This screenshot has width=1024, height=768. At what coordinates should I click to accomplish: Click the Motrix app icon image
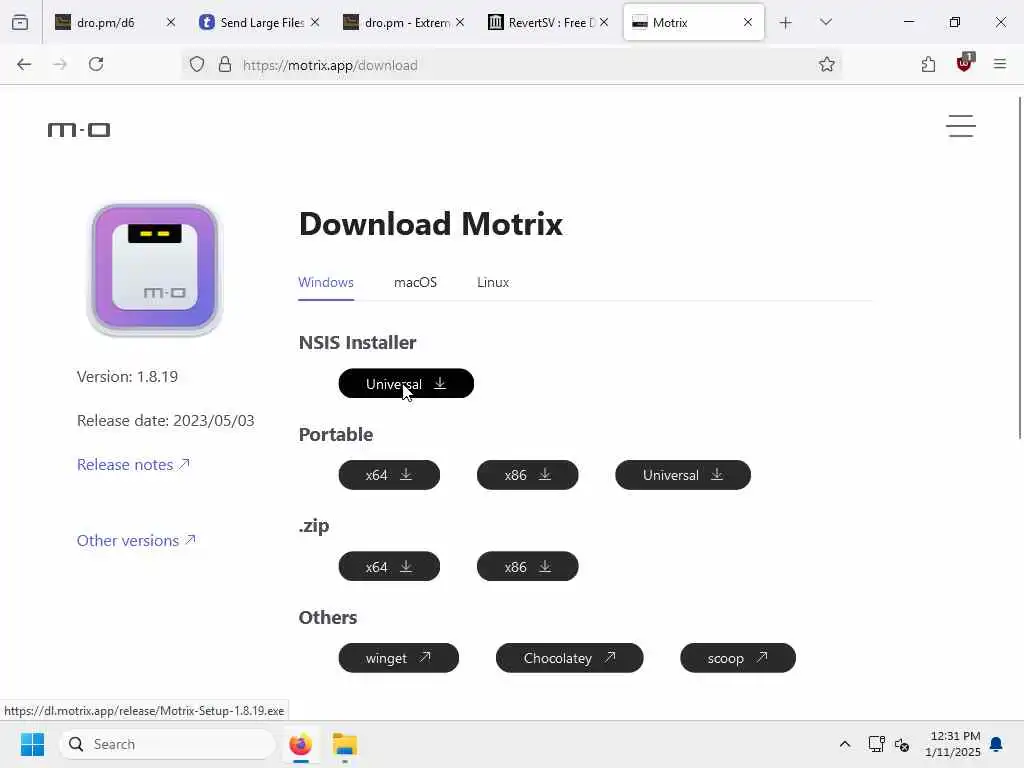click(155, 269)
